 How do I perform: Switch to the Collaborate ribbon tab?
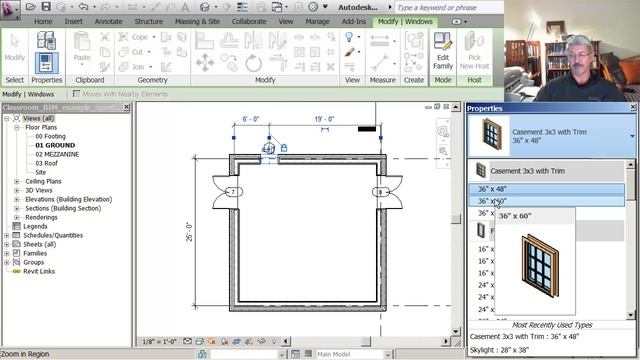coord(249,21)
